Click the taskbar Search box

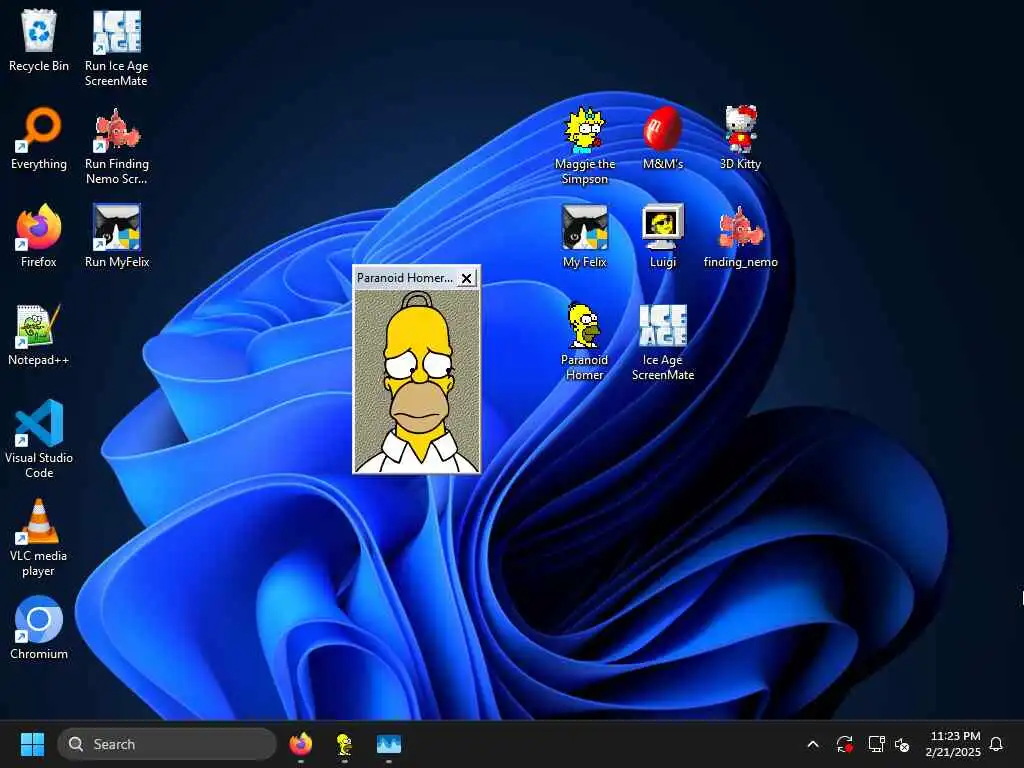[167, 744]
